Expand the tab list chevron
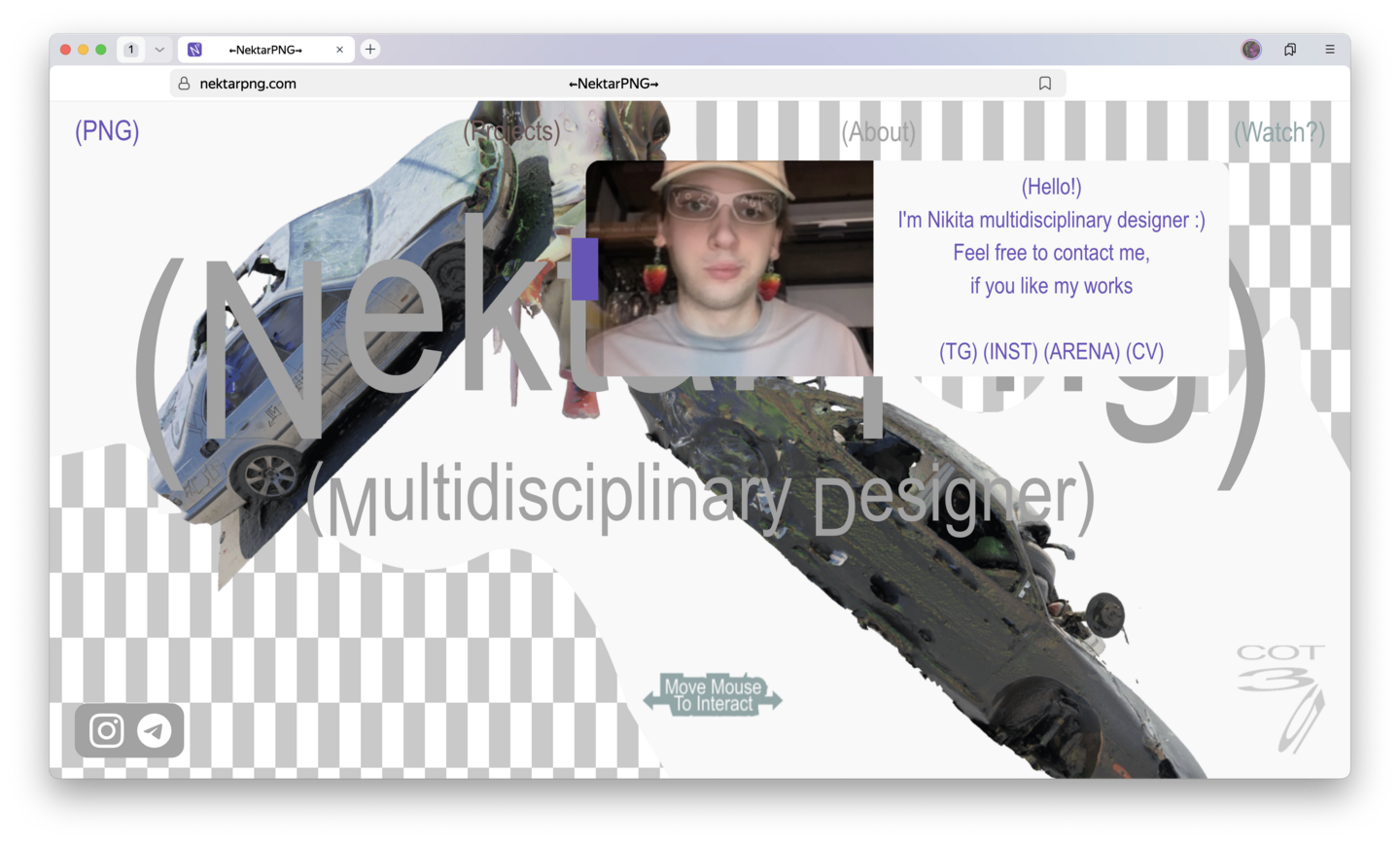Viewport: 1400px width, 844px height. (159, 50)
